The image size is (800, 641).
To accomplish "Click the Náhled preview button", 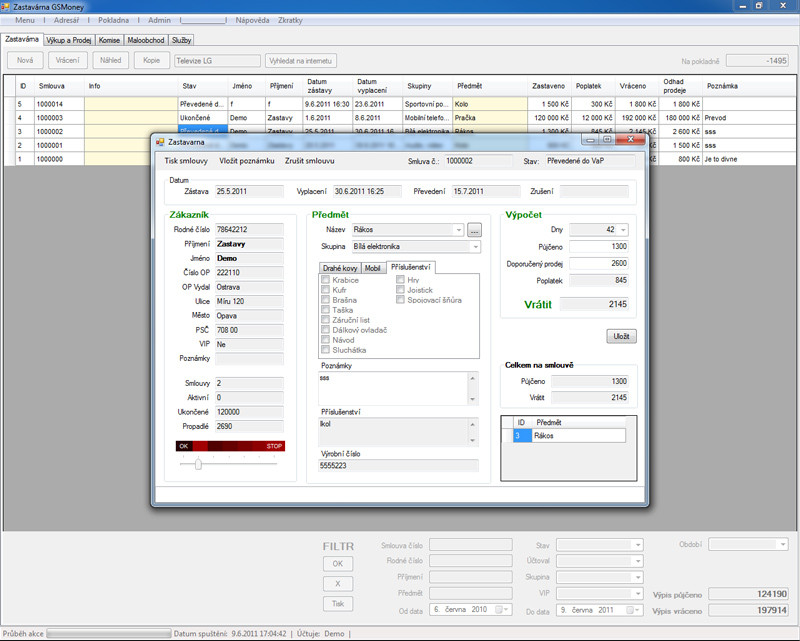I will 111,60.
